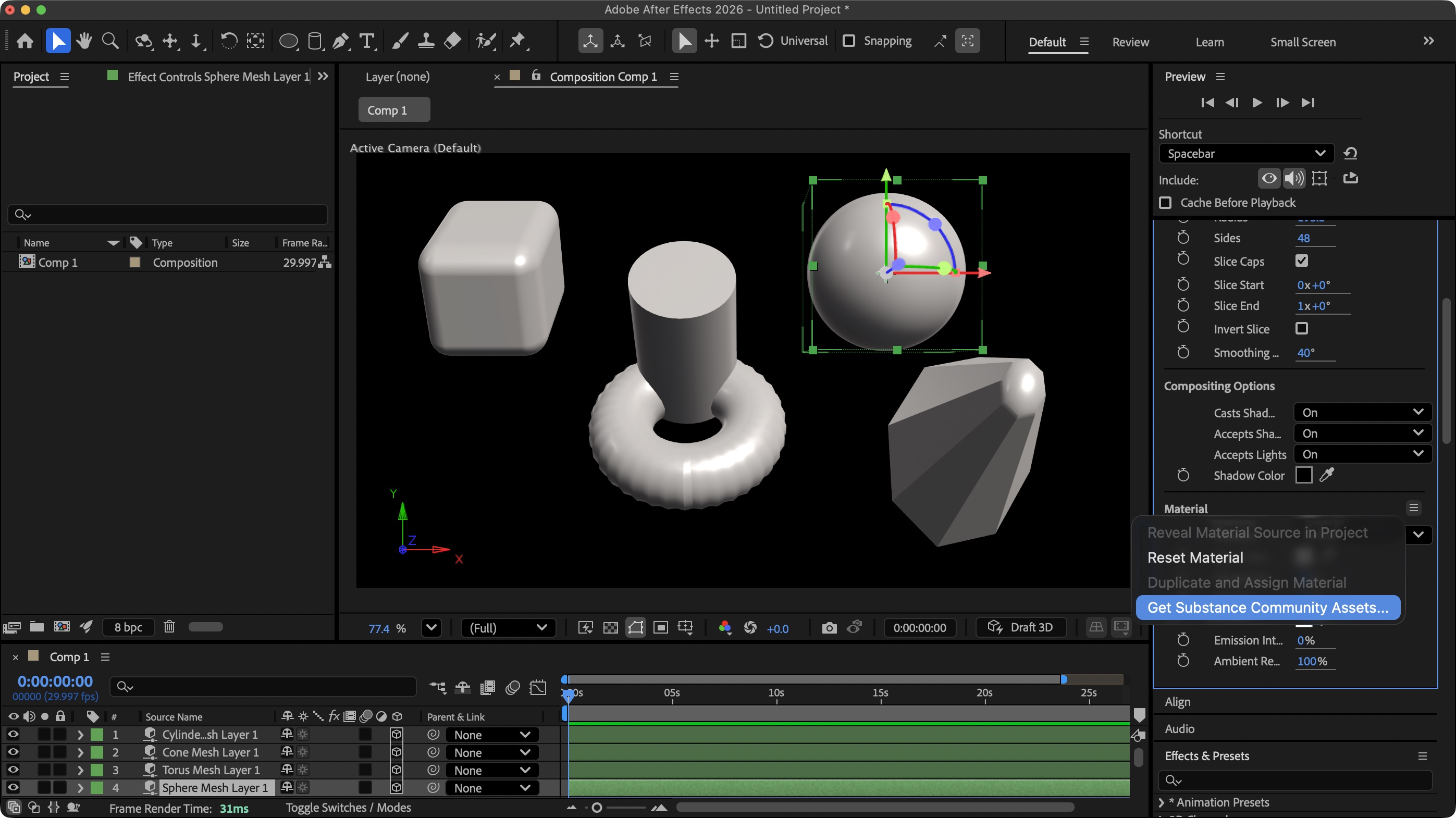Activate the Type tool
Image resolution: width=1456 pixels, height=818 pixels.
tap(367, 40)
